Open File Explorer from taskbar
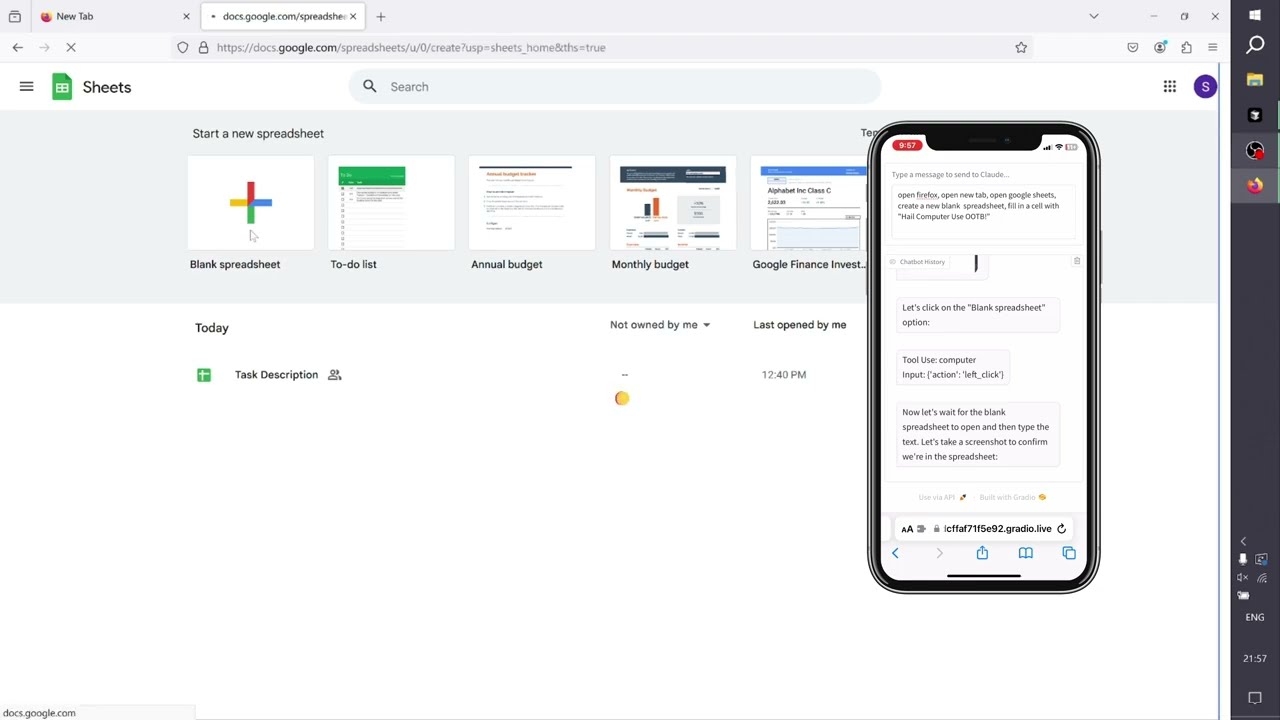The image size is (1280, 720). point(1255,80)
